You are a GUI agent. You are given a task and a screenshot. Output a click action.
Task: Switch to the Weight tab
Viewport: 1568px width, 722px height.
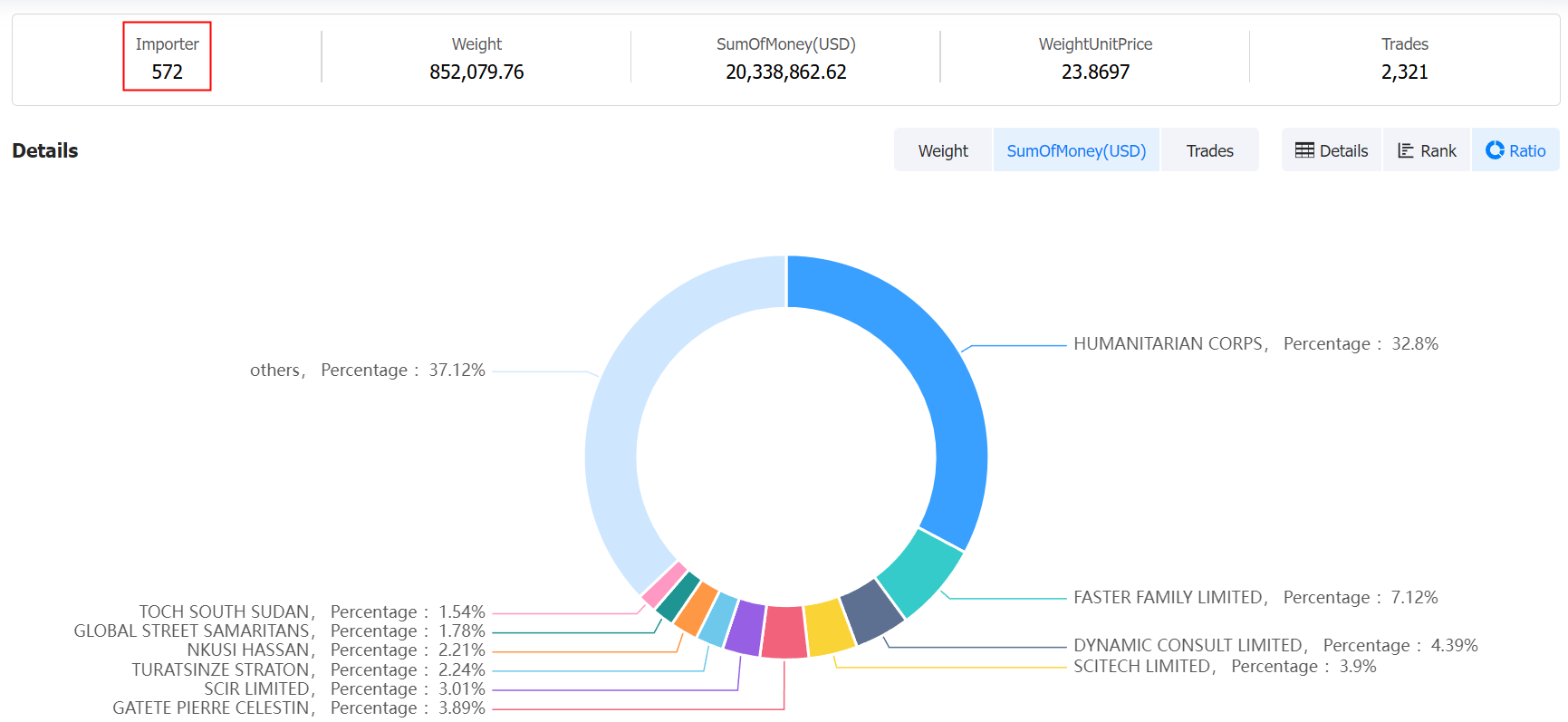943,150
